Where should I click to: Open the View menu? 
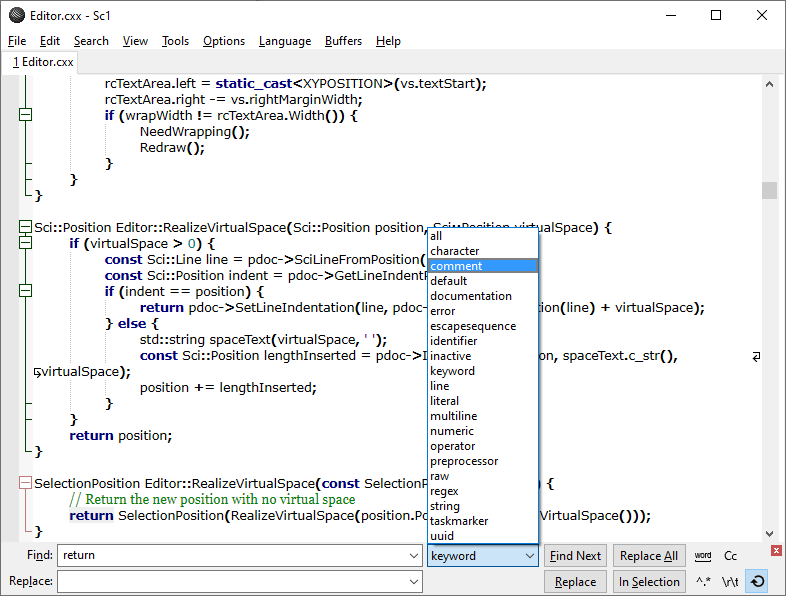[x=135, y=41]
